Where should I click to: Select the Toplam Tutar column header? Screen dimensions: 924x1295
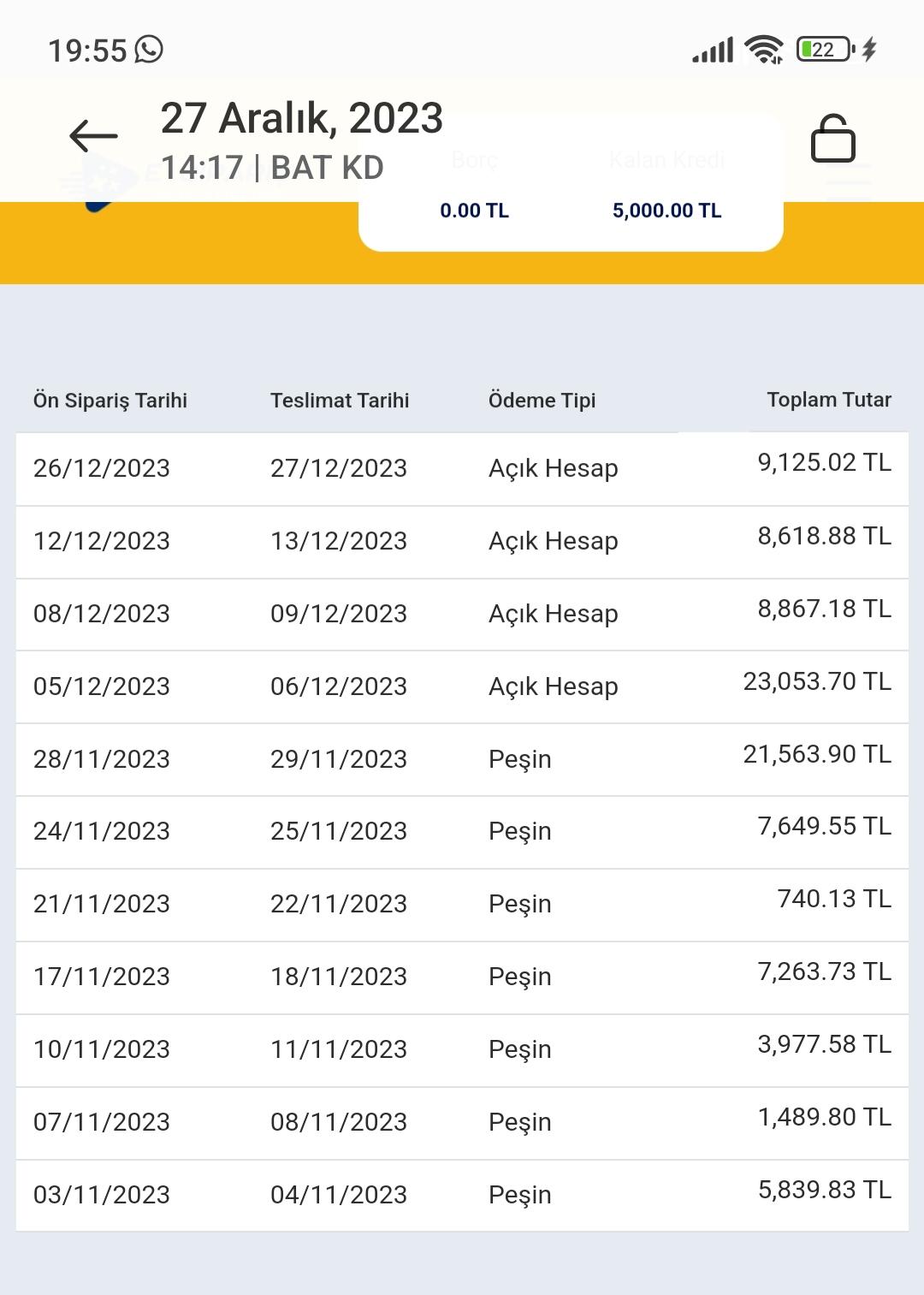point(829,400)
